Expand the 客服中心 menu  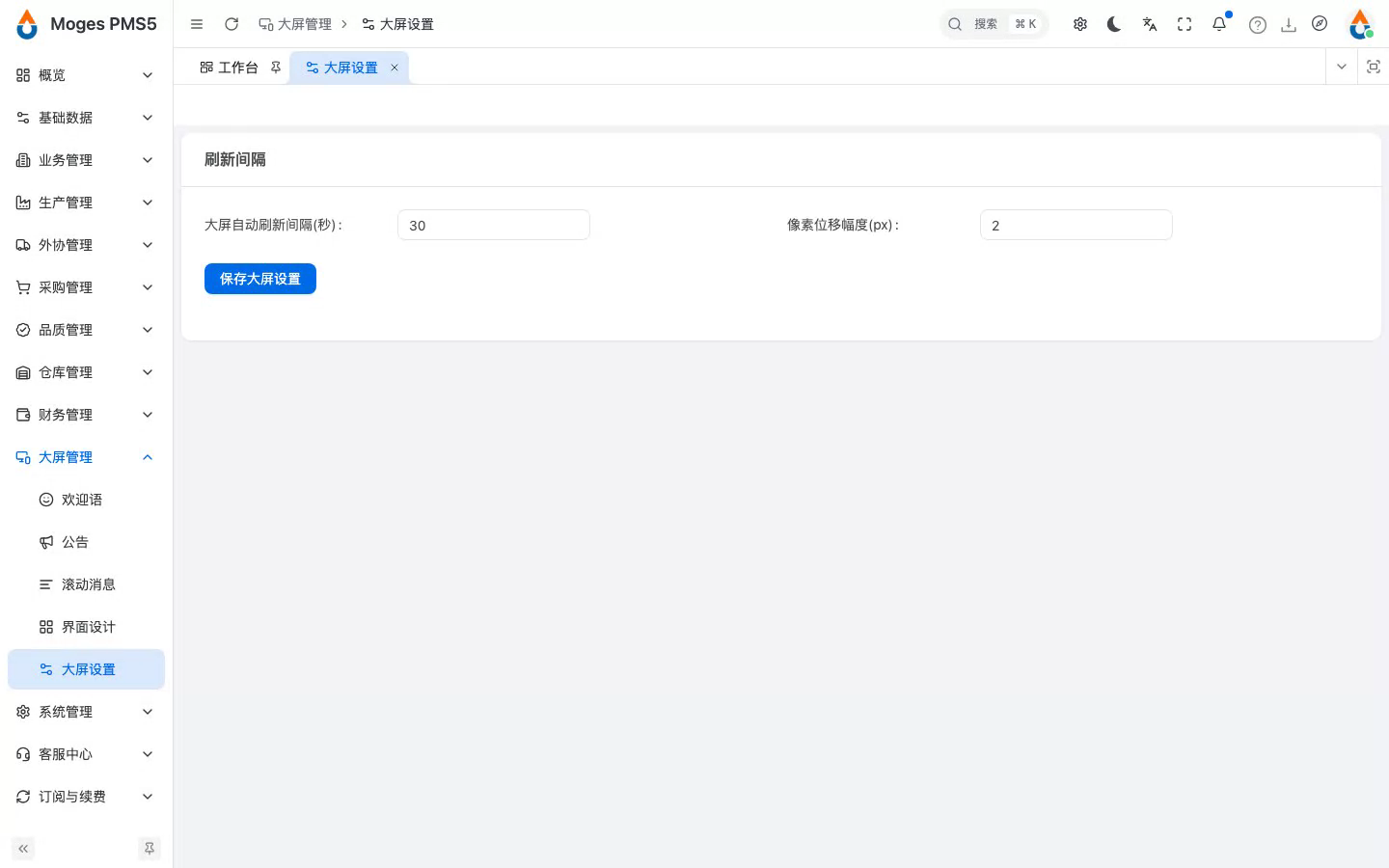[87, 754]
